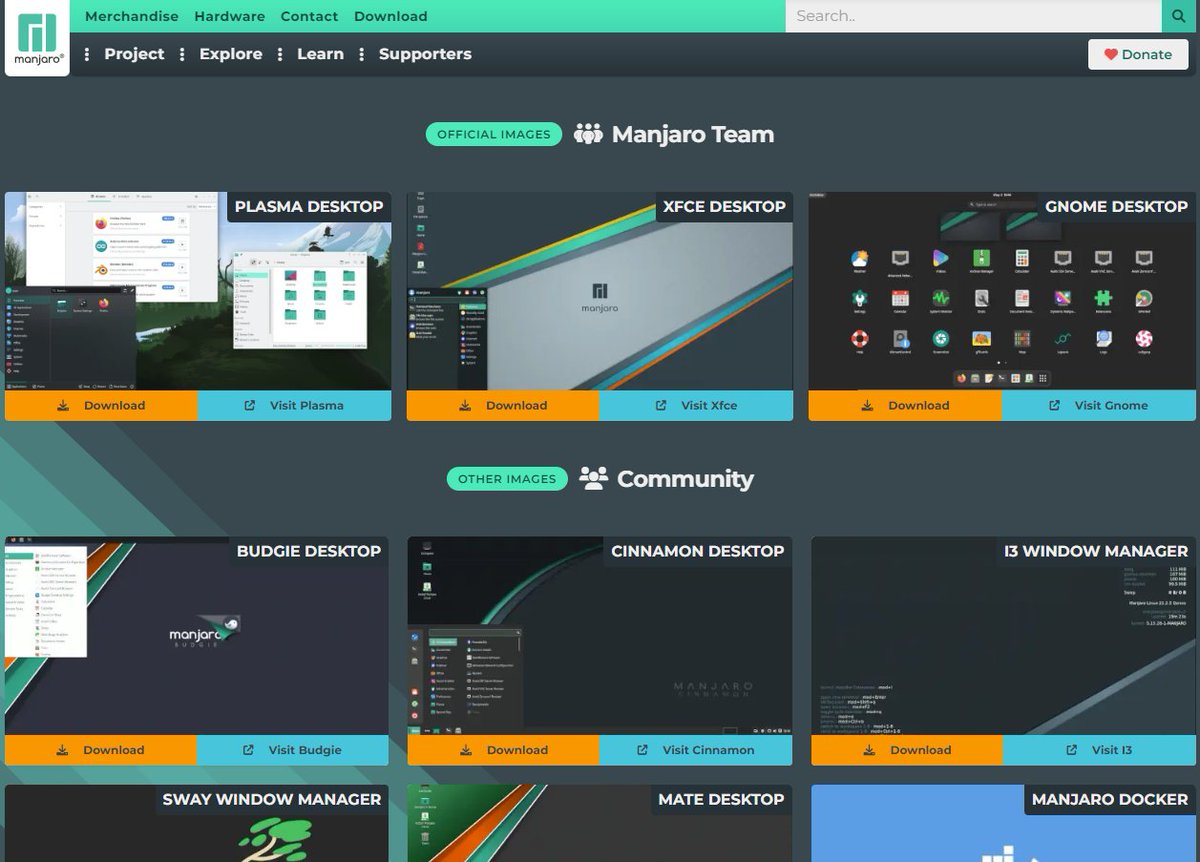Open the Hardware page

pos(230,16)
